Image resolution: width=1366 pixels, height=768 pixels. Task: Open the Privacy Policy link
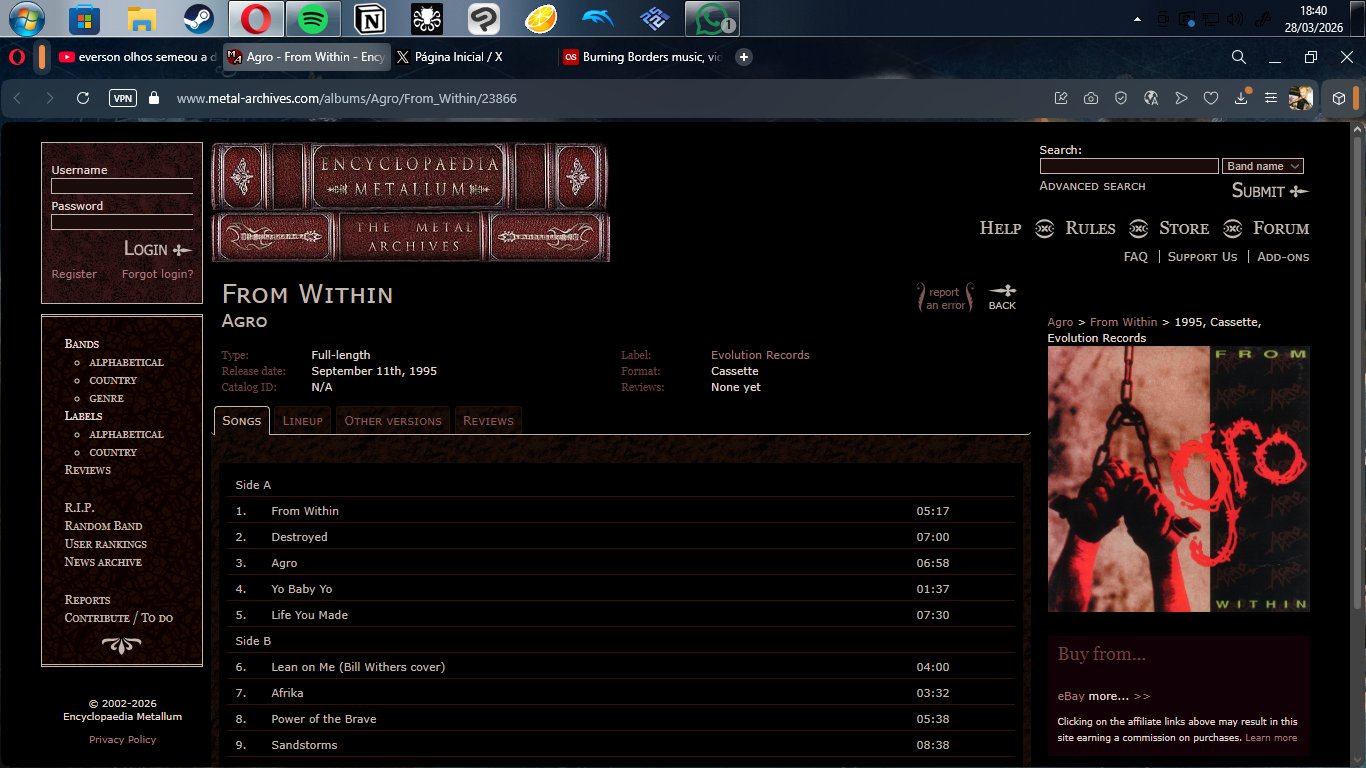pos(122,740)
